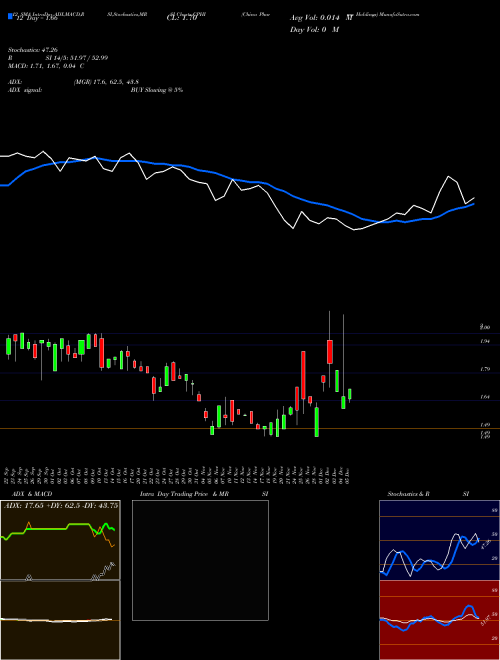Click the 'MACD: 1.71, 1.67, 0.04' line

(46, 66)
